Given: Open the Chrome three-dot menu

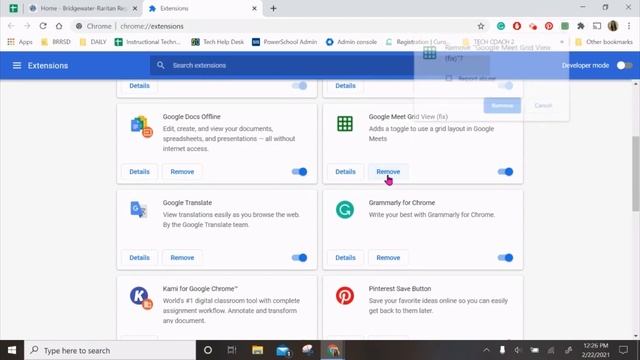Looking at the screenshot, I should pyautogui.click(x=629, y=26).
